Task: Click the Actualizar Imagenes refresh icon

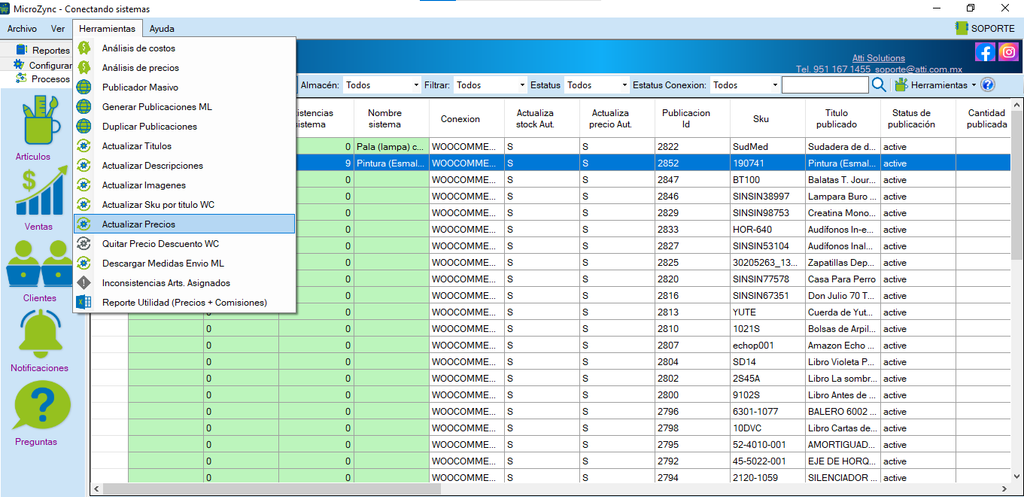Action: pos(84,185)
